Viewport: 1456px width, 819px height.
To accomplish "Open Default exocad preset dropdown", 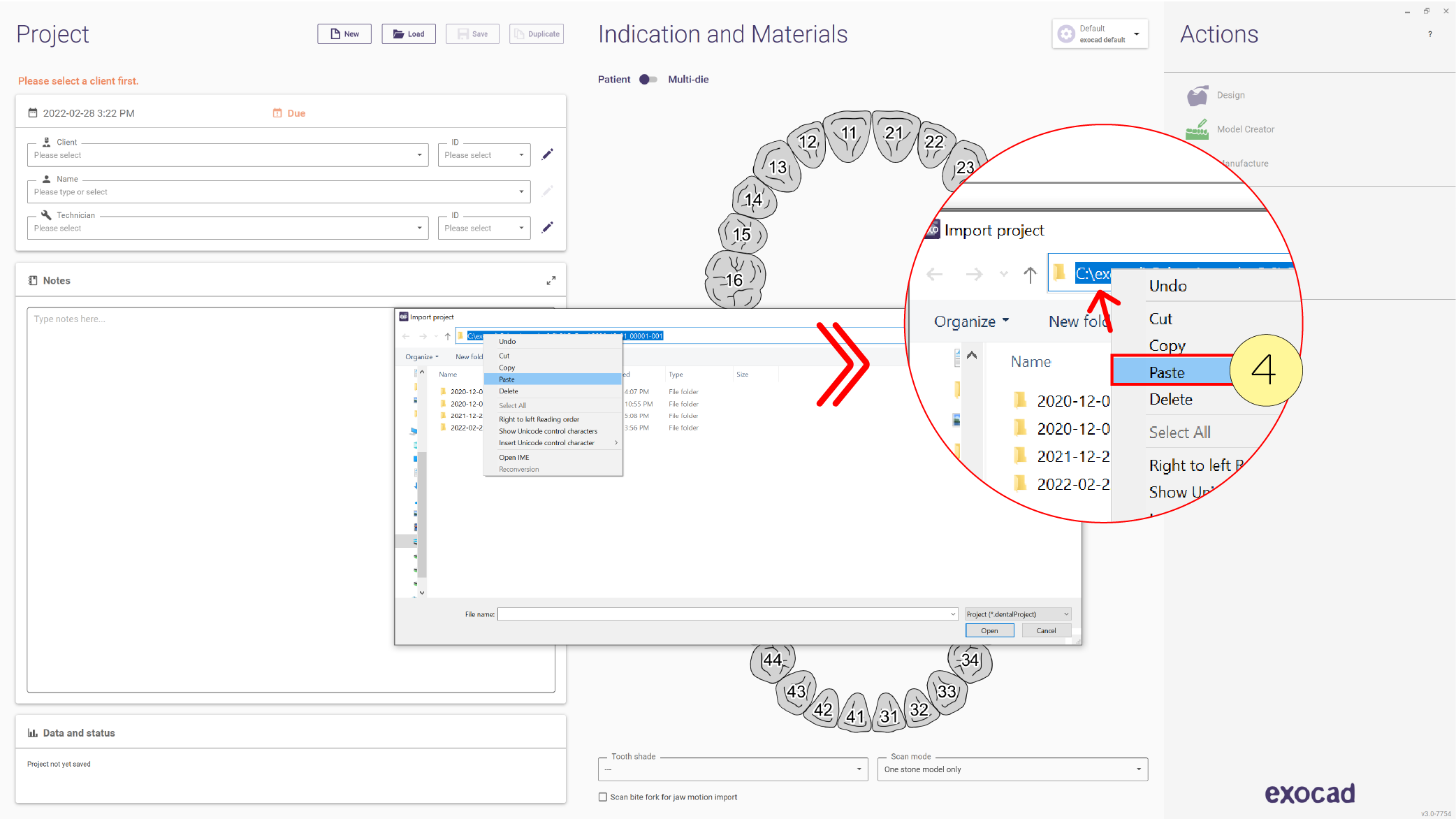I will (1100, 34).
